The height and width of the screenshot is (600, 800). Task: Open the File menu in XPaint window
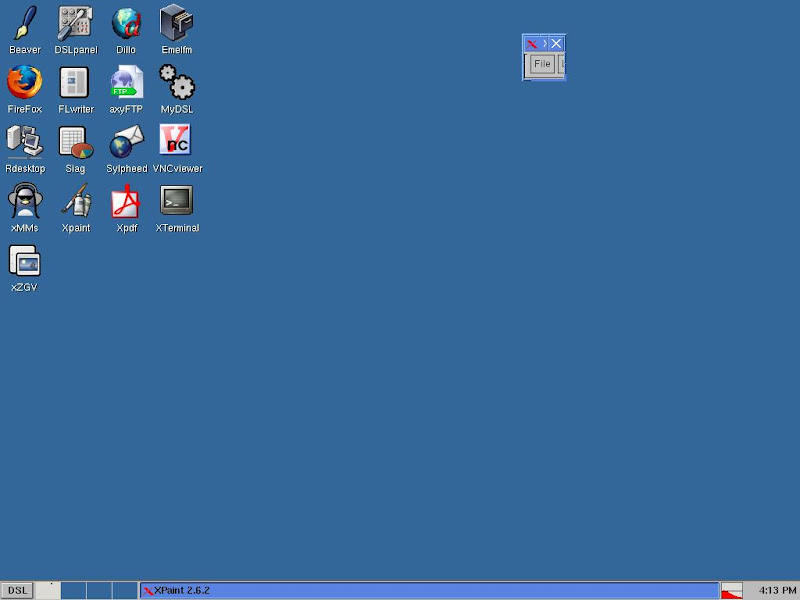(542, 64)
